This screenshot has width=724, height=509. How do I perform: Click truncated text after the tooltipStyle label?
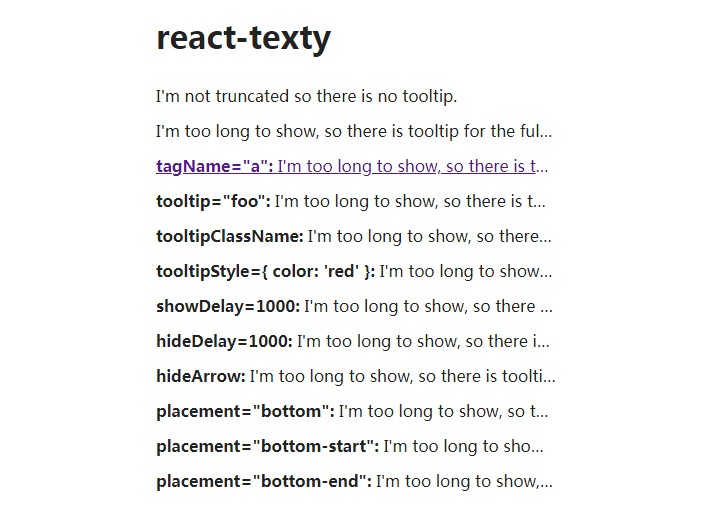pyautogui.click(x=466, y=272)
